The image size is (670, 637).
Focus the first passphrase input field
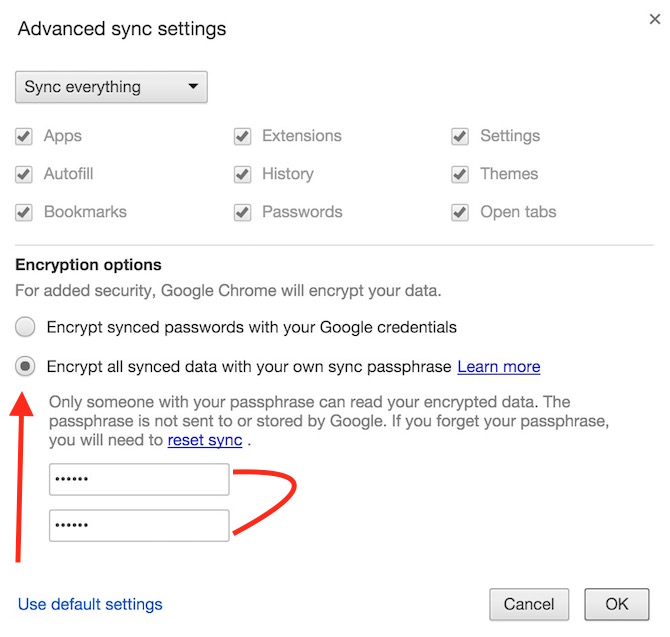[139, 480]
